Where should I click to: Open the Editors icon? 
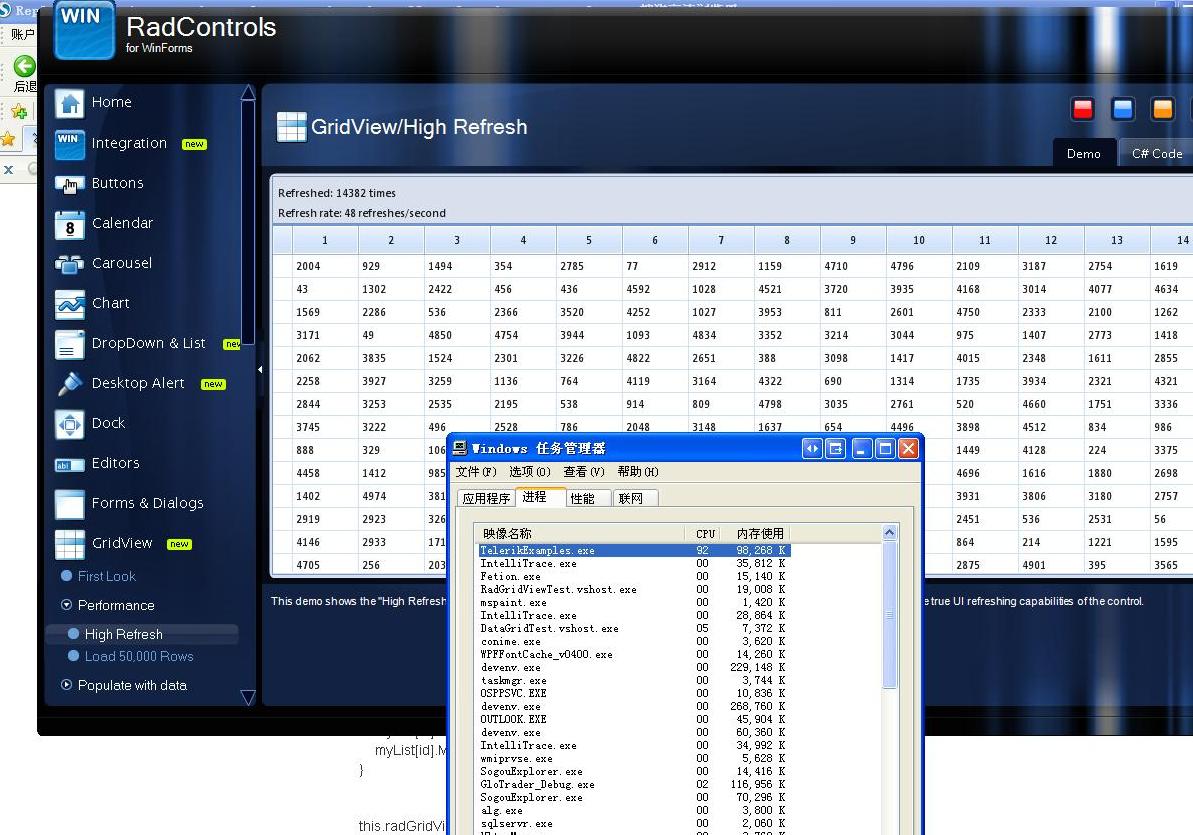(x=69, y=464)
